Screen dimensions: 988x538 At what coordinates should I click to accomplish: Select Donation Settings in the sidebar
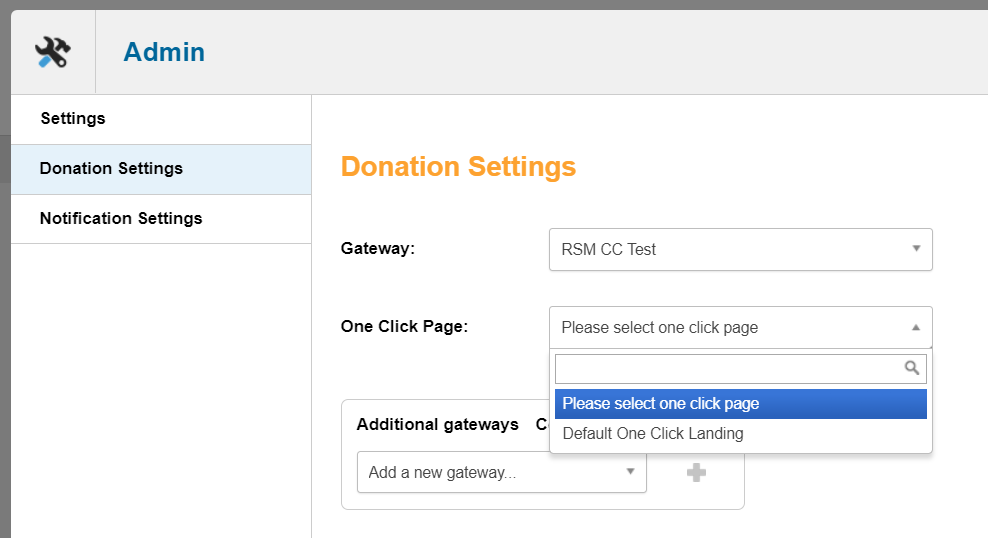point(111,168)
